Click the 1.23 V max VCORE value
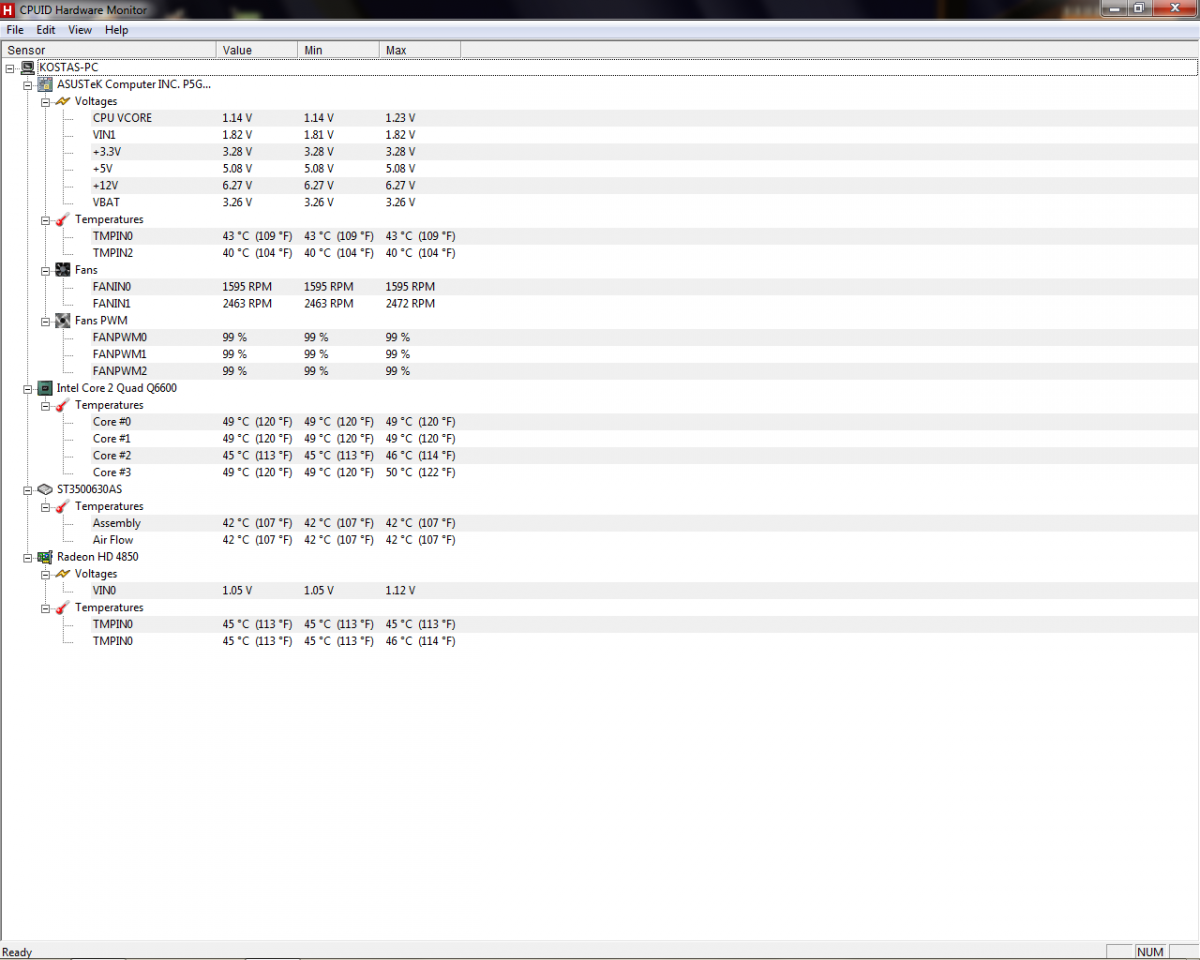The image size is (1200, 960). 400,118
